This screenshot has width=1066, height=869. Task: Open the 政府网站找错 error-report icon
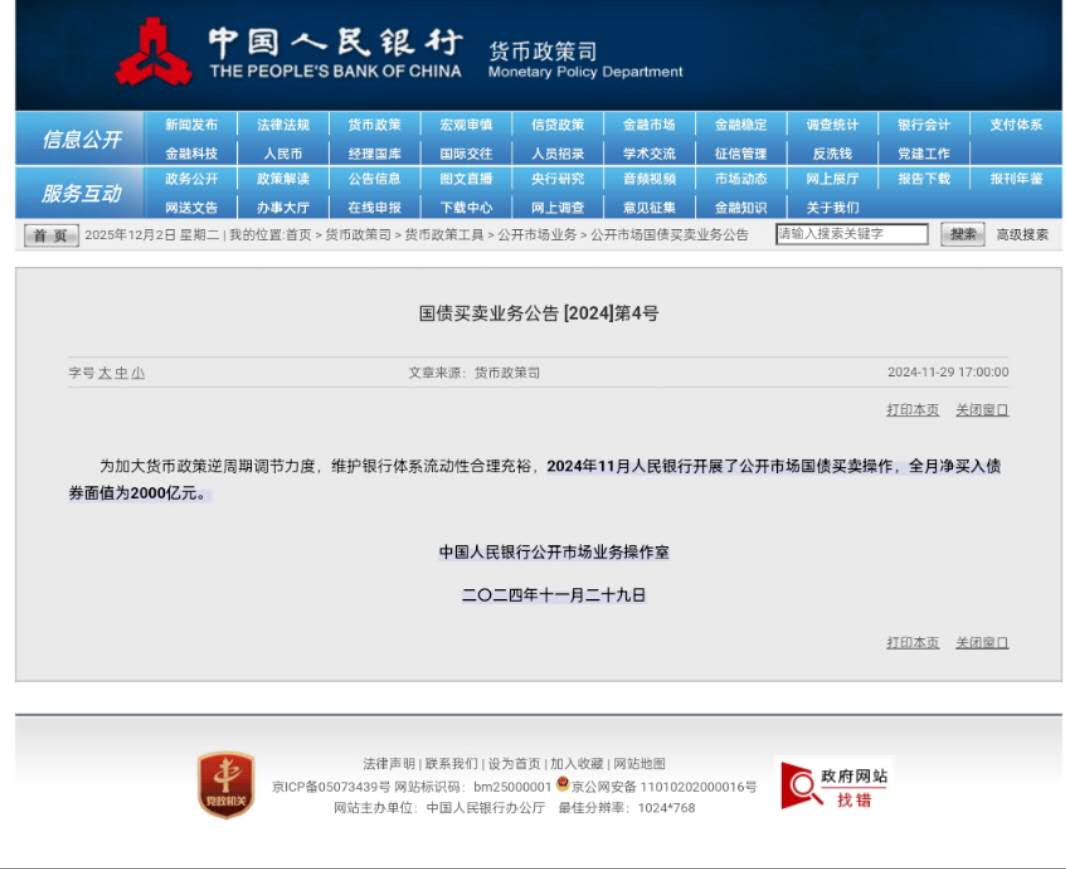(834, 787)
